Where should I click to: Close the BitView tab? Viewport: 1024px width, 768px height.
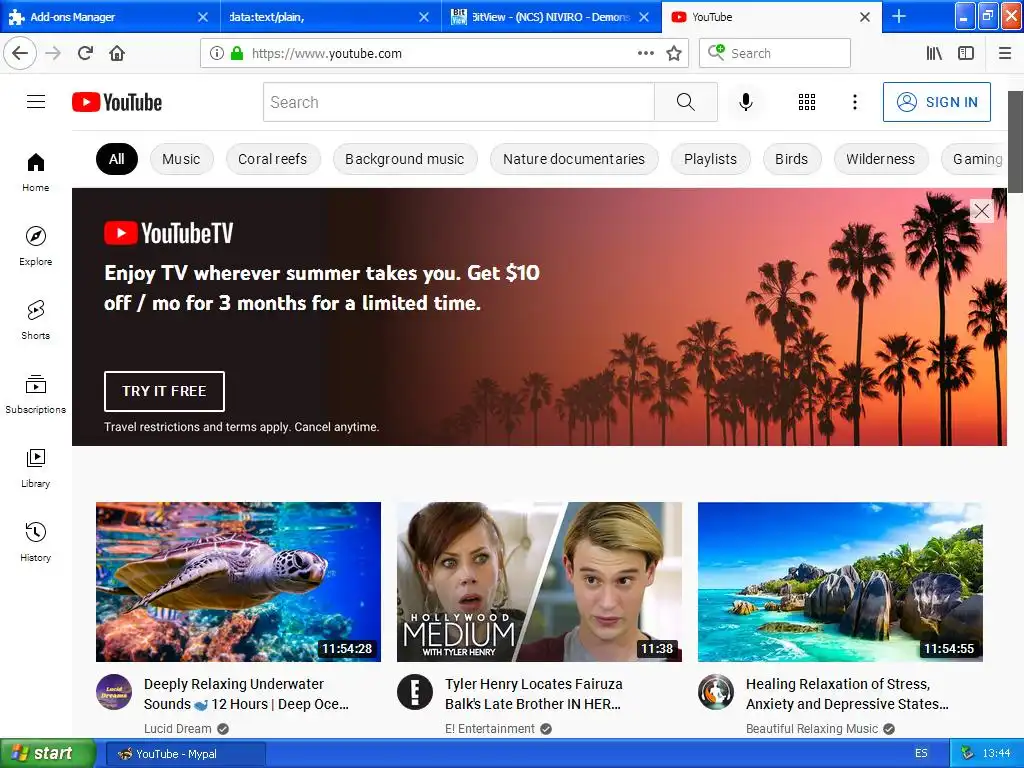645,17
